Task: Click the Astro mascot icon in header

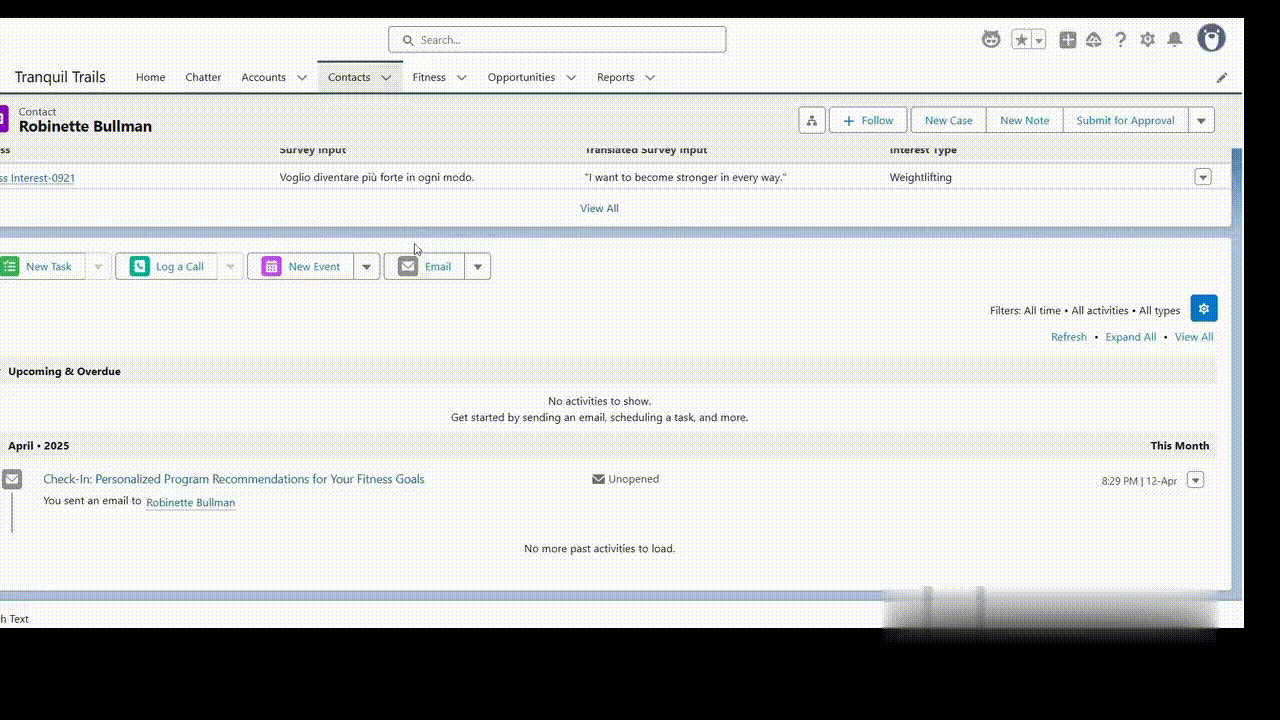Action: 991,39
